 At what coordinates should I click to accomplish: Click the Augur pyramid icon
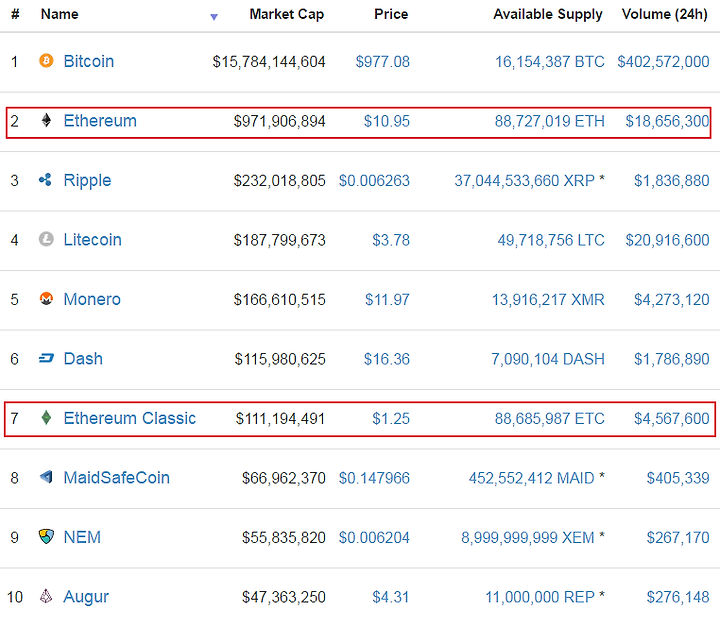pyautogui.click(x=46, y=596)
